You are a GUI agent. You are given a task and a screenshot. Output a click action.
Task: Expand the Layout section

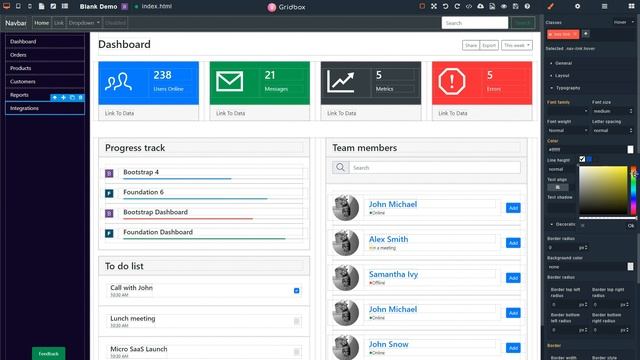(x=562, y=76)
